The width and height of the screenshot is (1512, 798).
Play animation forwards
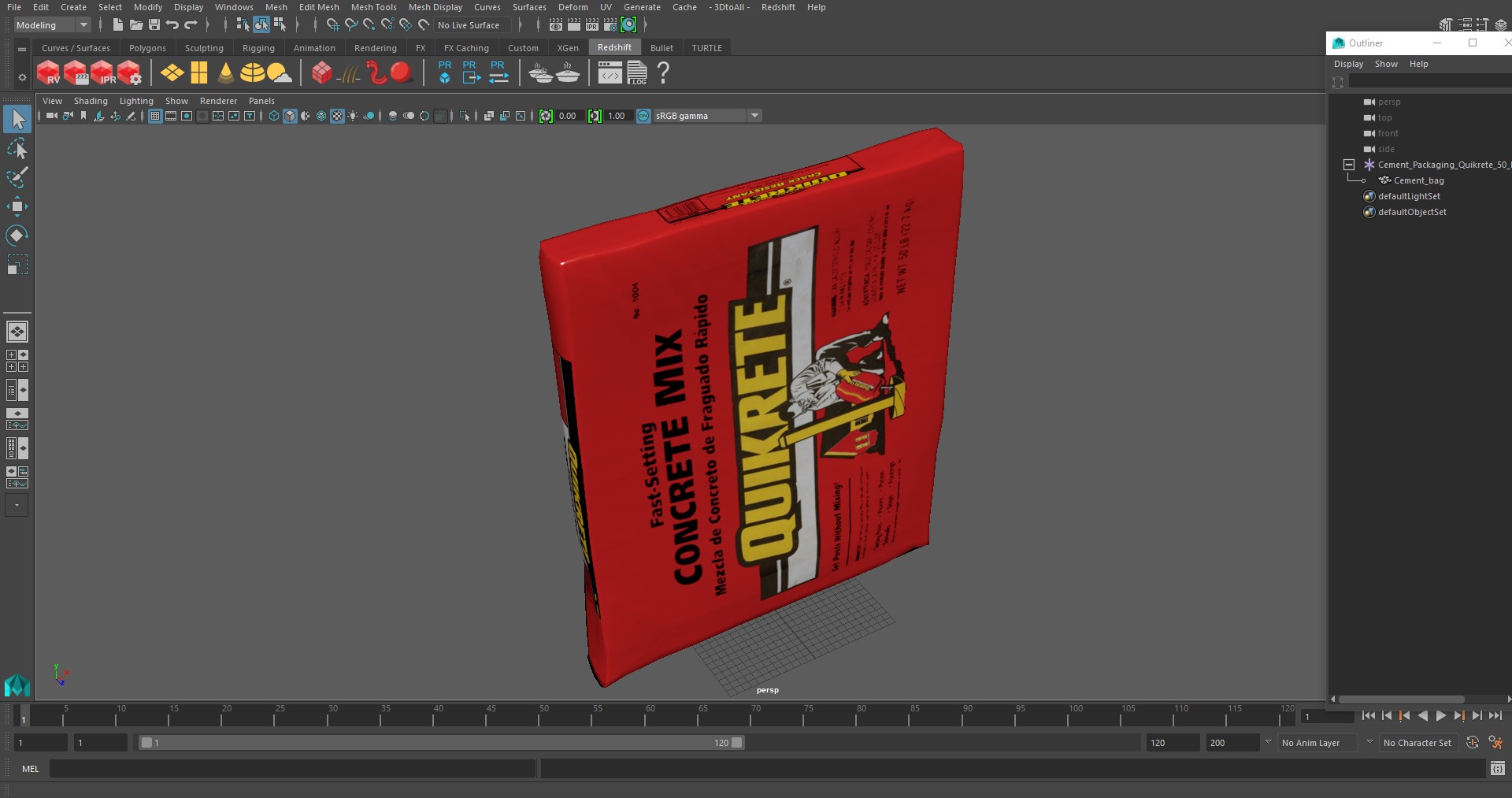(1440, 716)
